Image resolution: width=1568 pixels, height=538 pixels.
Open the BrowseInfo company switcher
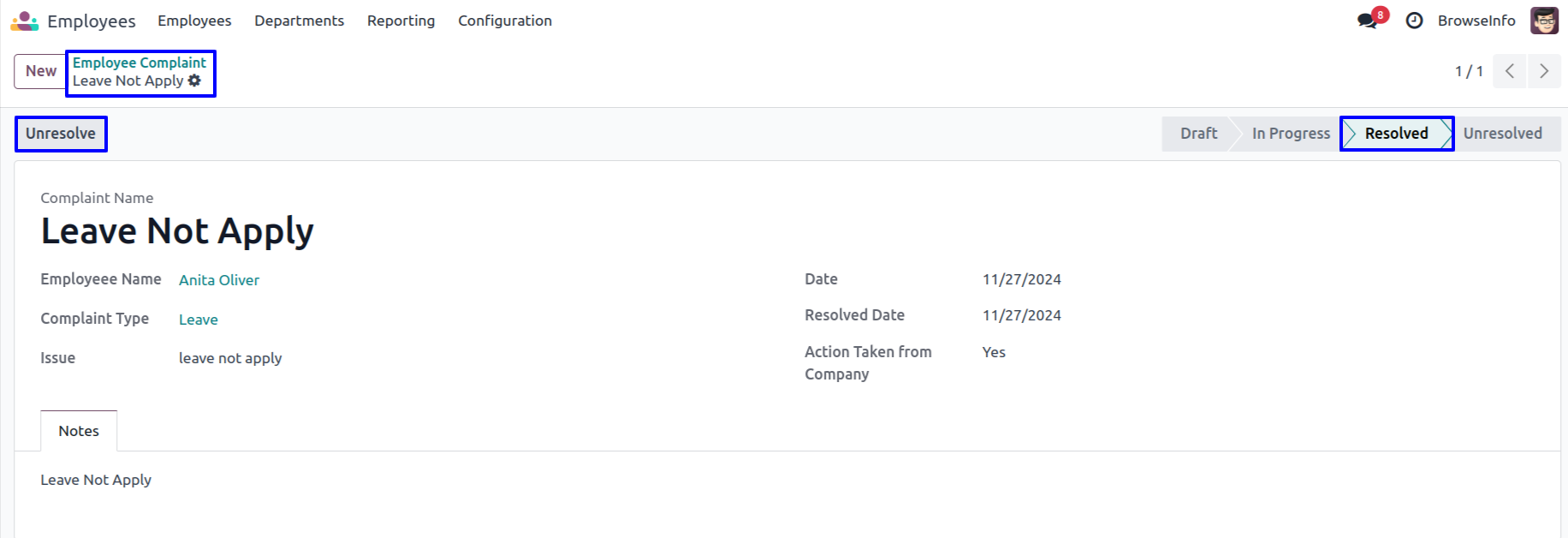[1476, 21]
